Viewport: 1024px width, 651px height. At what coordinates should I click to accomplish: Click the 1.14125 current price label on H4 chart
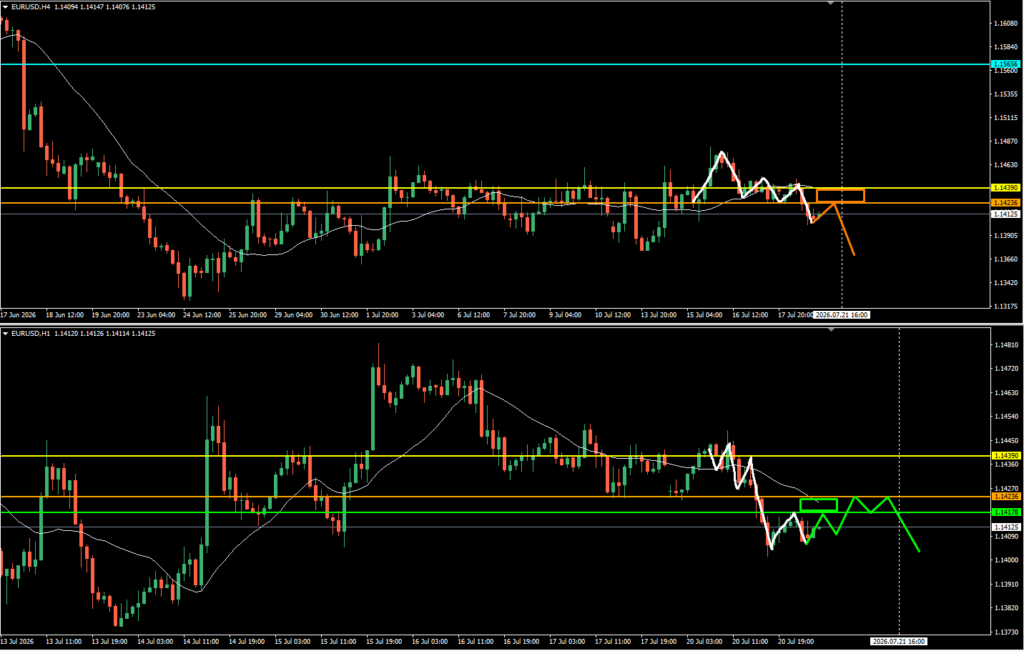(1006, 214)
